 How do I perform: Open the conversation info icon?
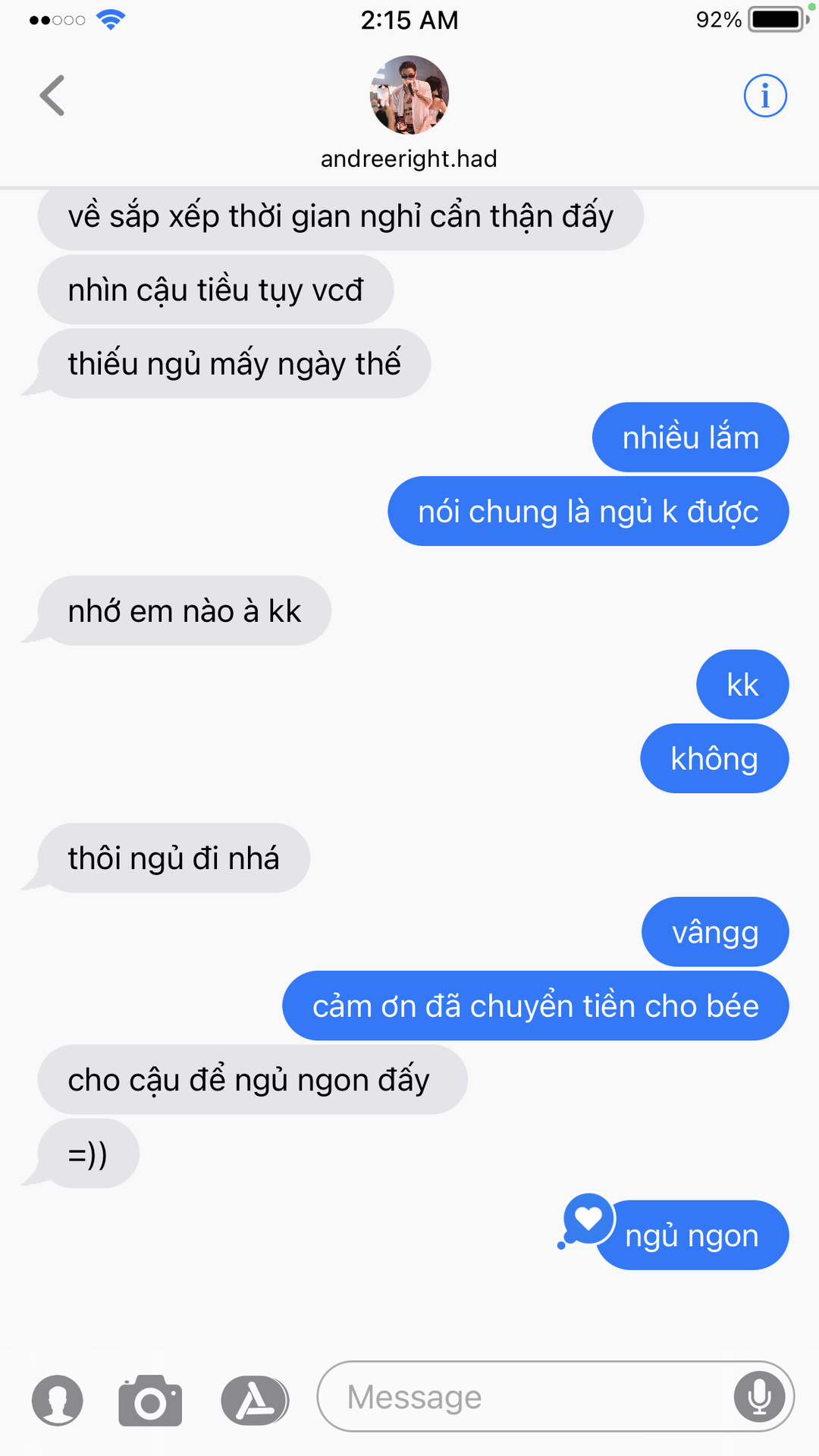pyautogui.click(x=765, y=96)
